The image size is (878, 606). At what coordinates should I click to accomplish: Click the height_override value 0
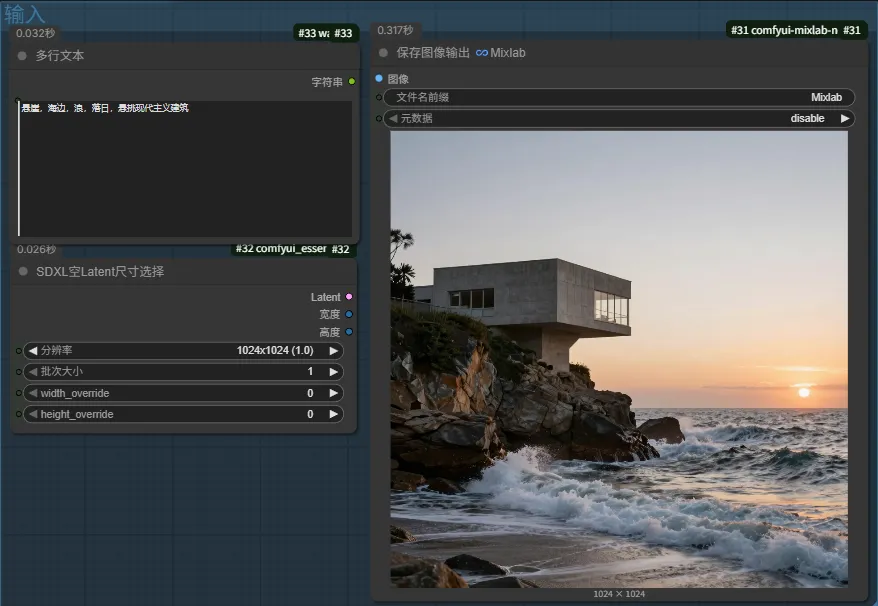[x=310, y=414]
